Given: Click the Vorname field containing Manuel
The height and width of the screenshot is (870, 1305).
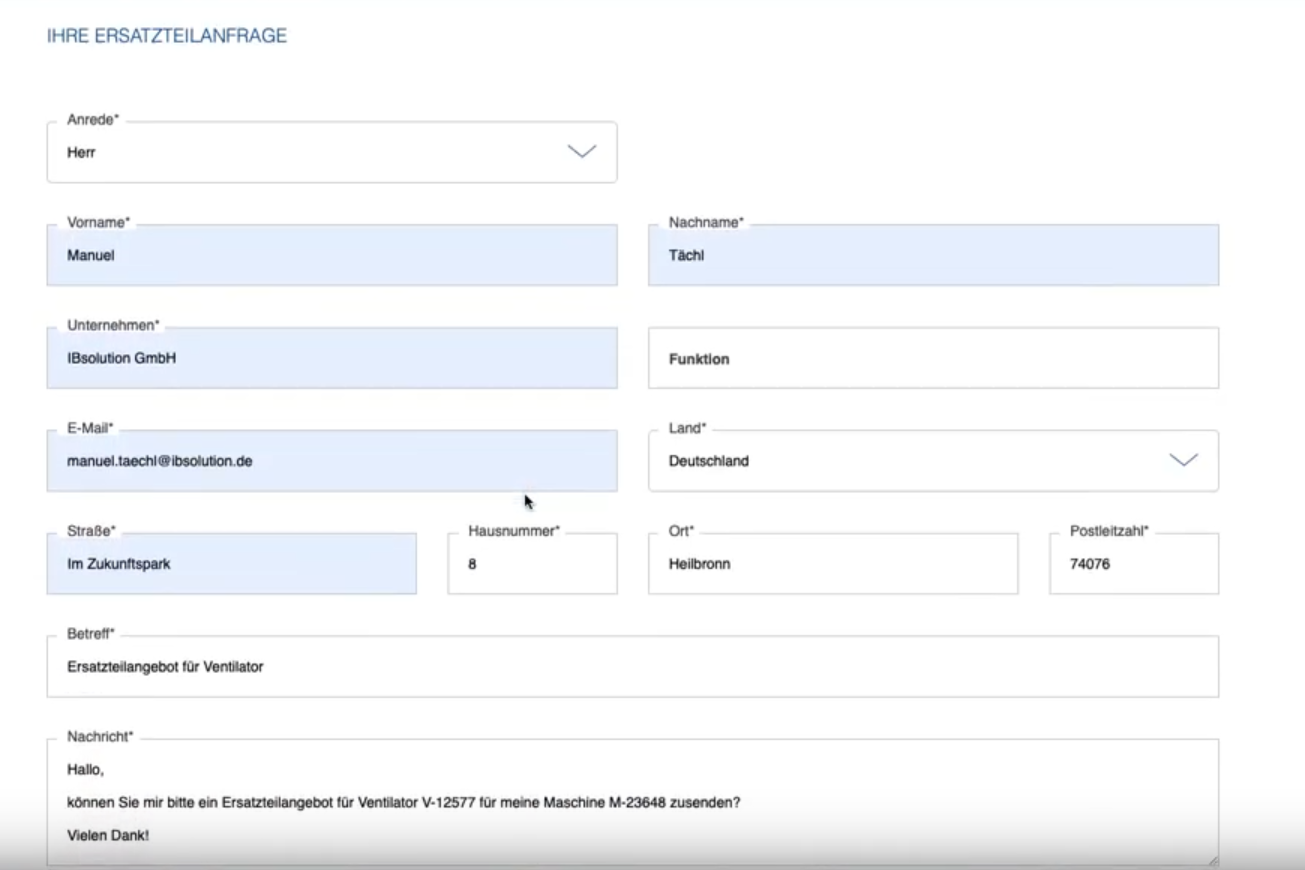Looking at the screenshot, I should [x=331, y=256].
